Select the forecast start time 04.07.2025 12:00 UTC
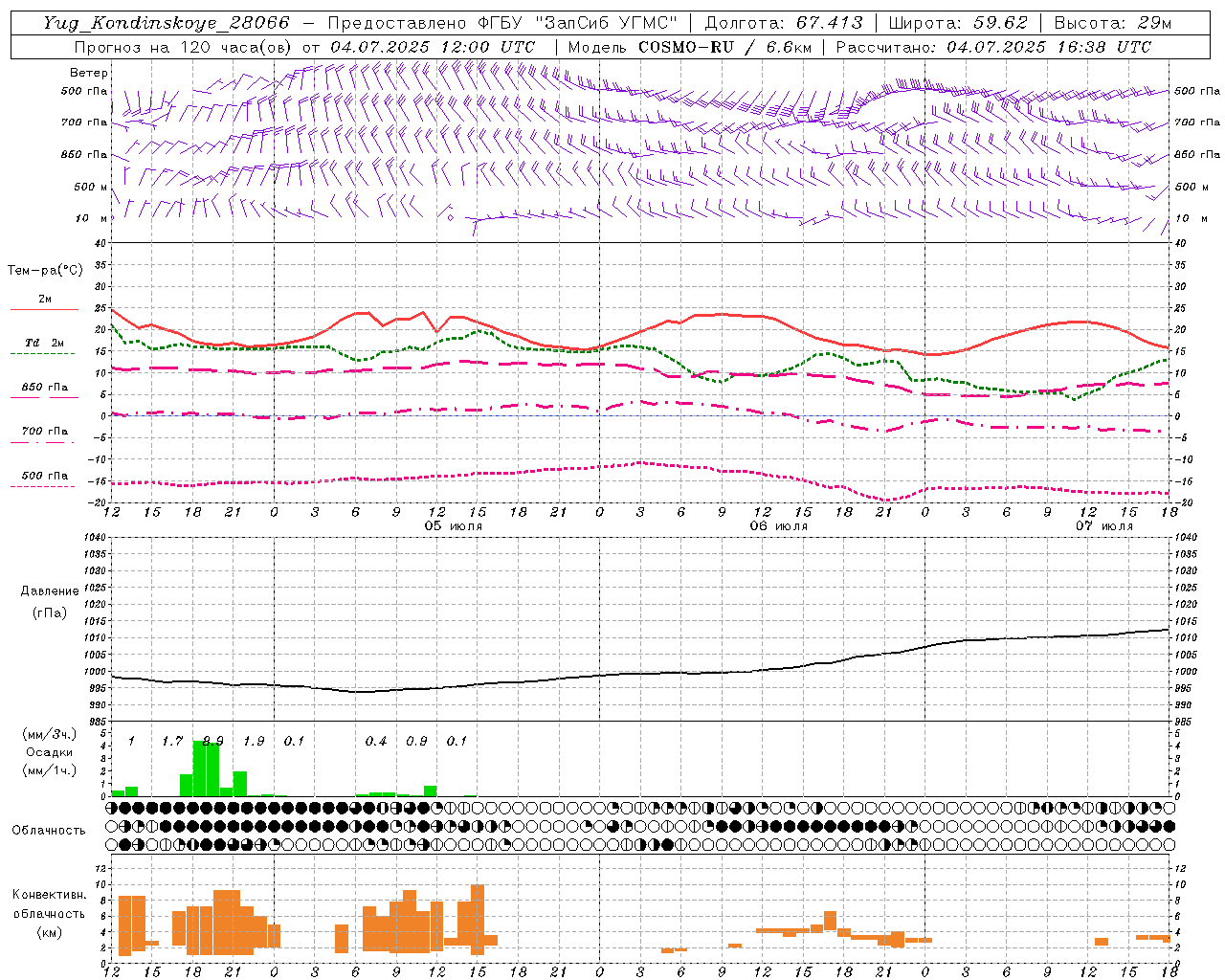 [x=433, y=47]
